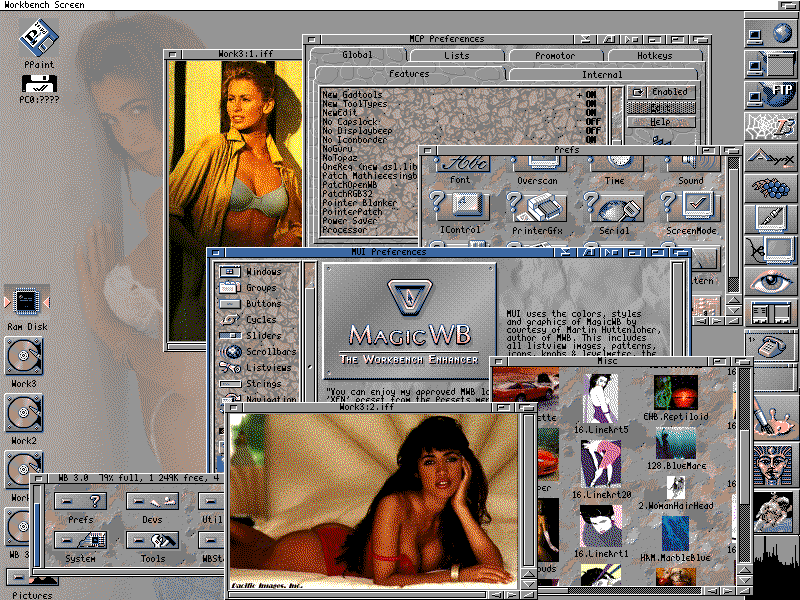
Task: Select Pointer Blanker feature row
Action: pyautogui.click(x=370, y=203)
